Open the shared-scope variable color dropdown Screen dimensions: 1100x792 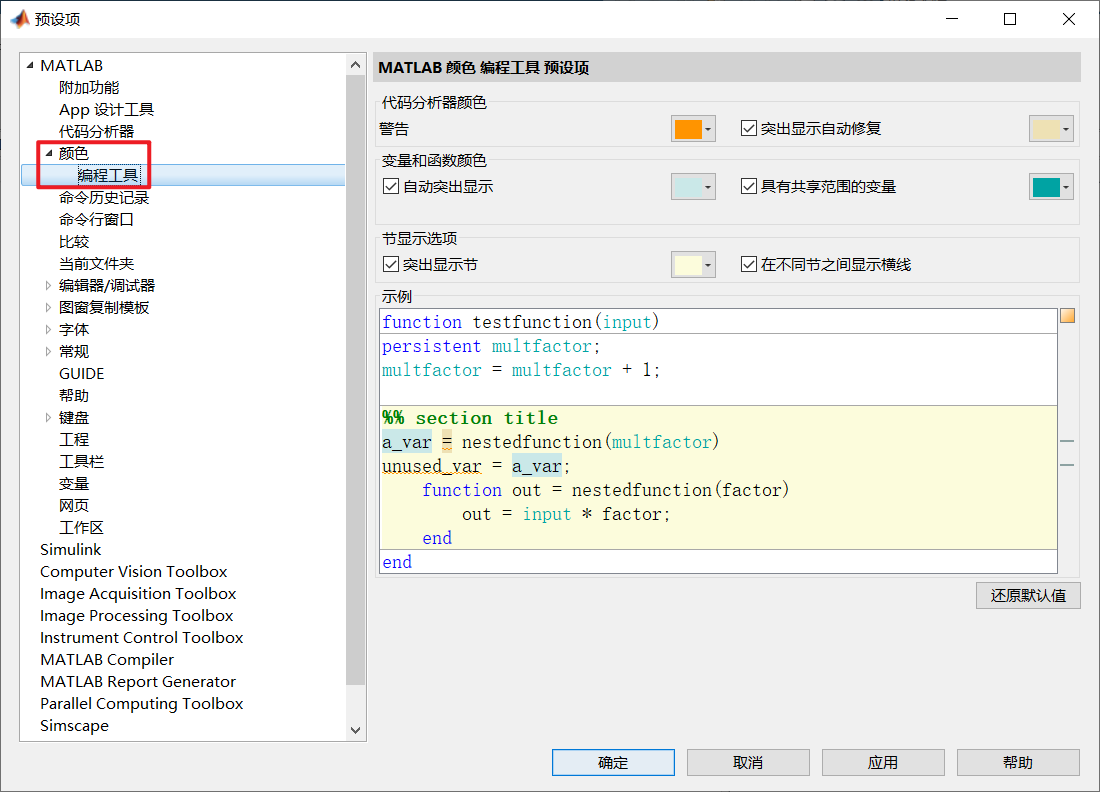click(1065, 186)
